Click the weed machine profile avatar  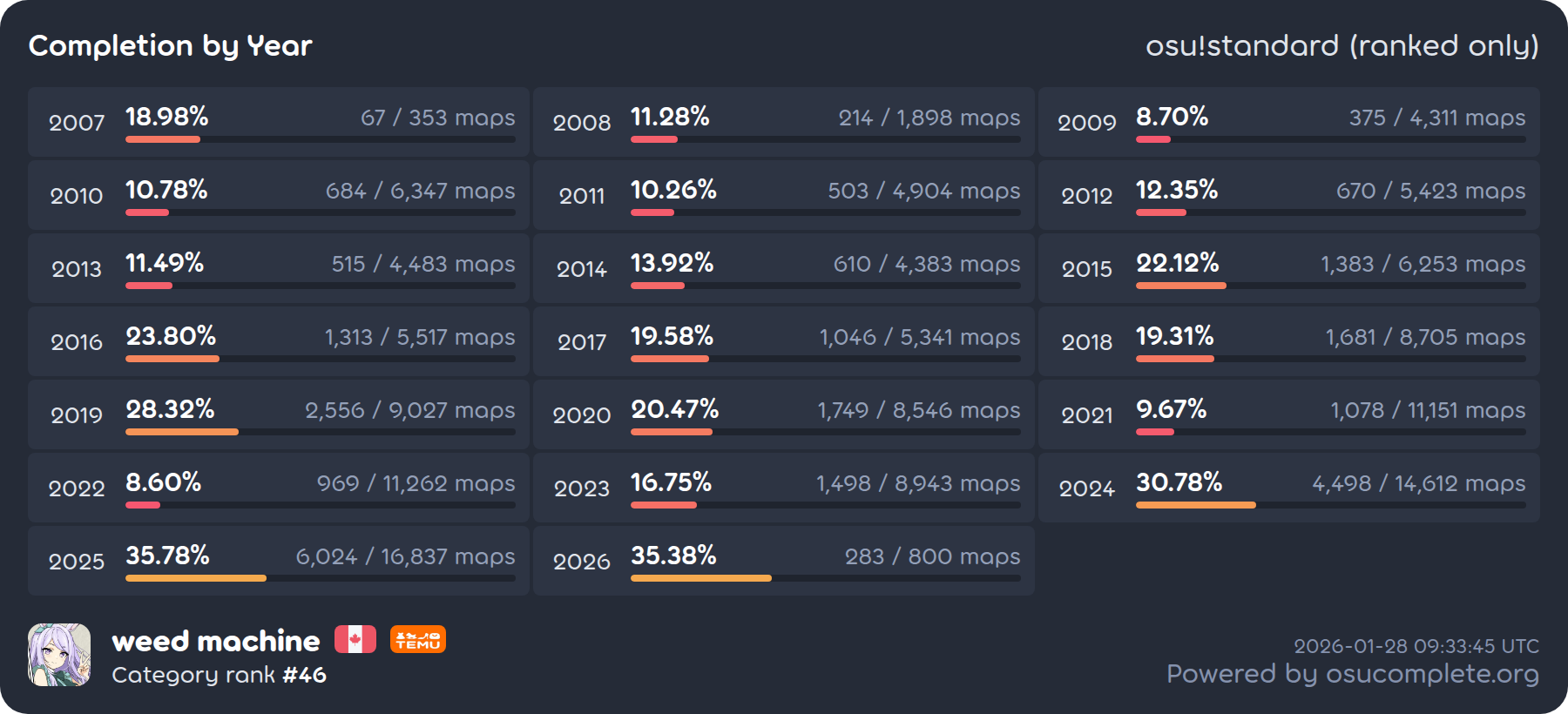(x=59, y=655)
